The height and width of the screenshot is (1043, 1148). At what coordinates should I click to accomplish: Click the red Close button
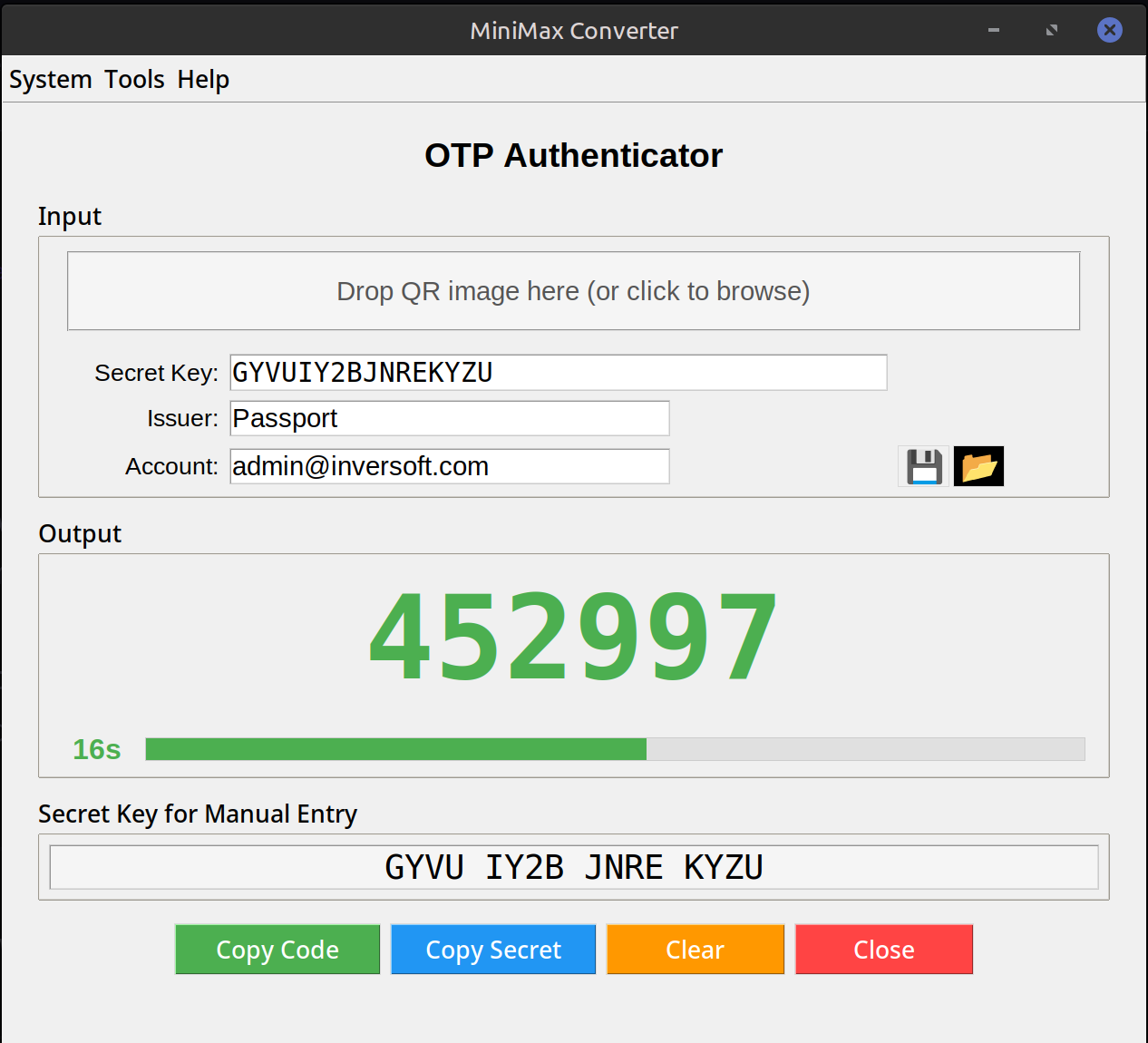pos(884,950)
